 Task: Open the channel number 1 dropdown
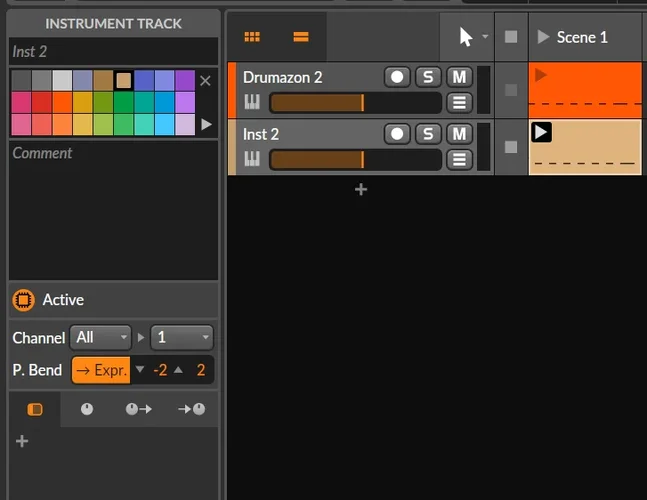[181, 338]
